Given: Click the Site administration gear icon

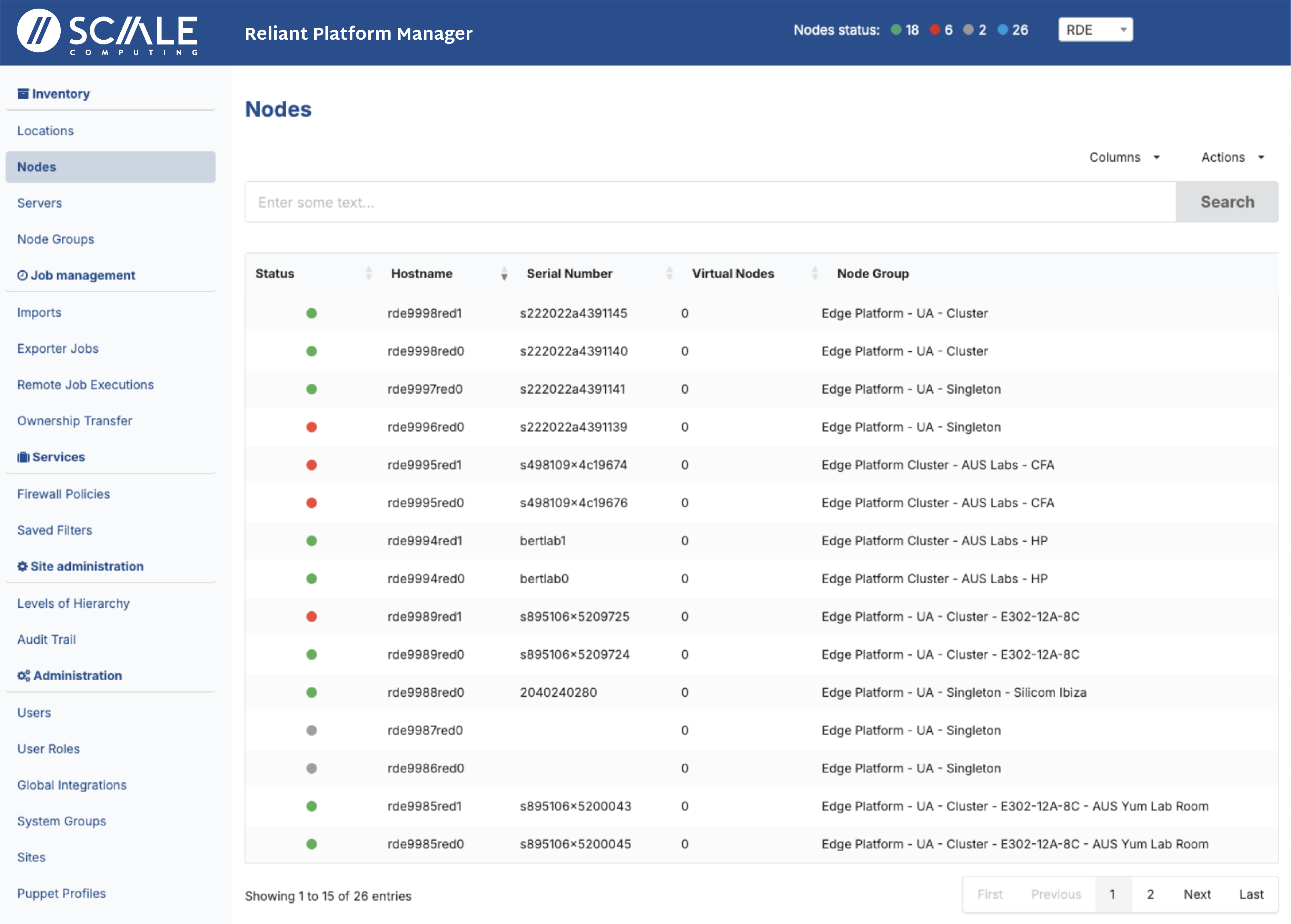Looking at the screenshot, I should pyautogui.click(x=22, y=567).
